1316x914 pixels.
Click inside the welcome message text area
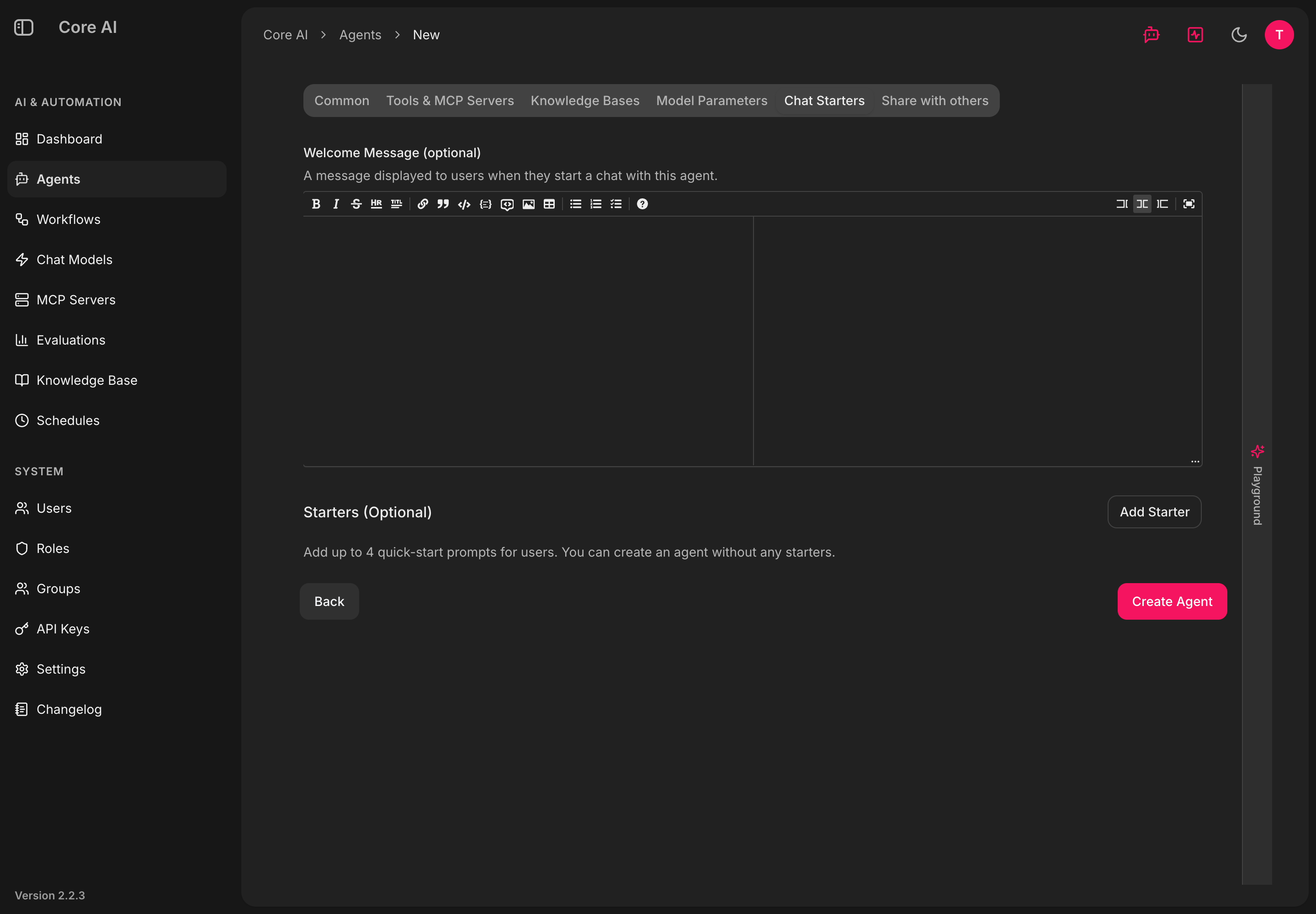click(x=528, y=341)
